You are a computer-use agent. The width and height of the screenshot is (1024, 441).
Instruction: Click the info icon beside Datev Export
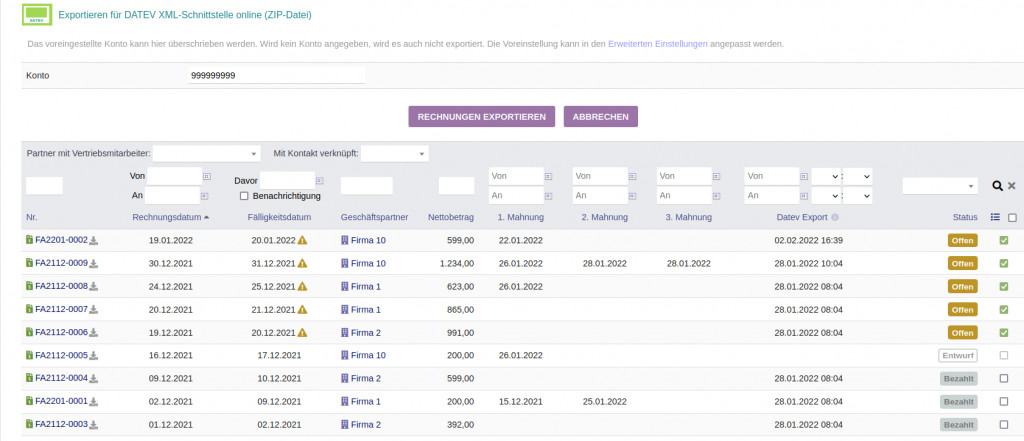point(835,217)
